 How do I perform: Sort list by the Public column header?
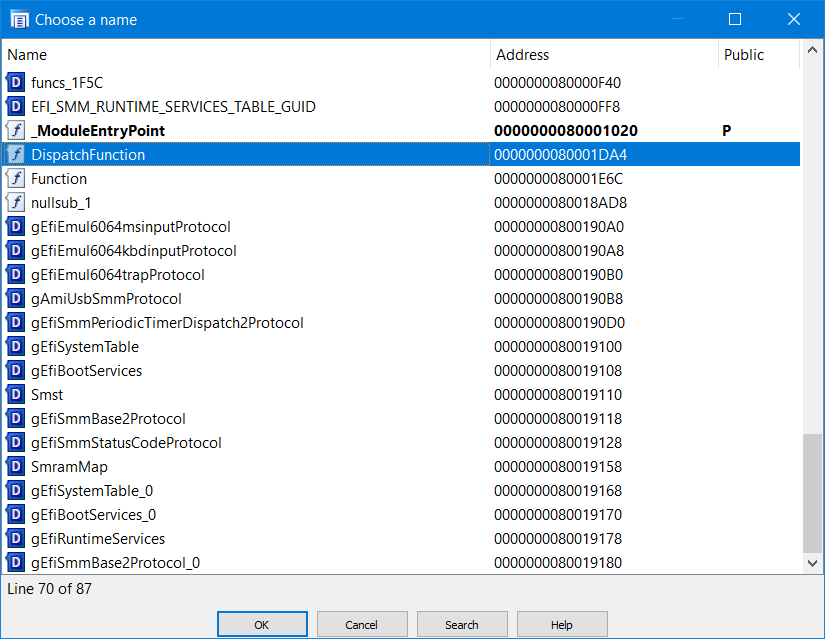pos(759,55)
